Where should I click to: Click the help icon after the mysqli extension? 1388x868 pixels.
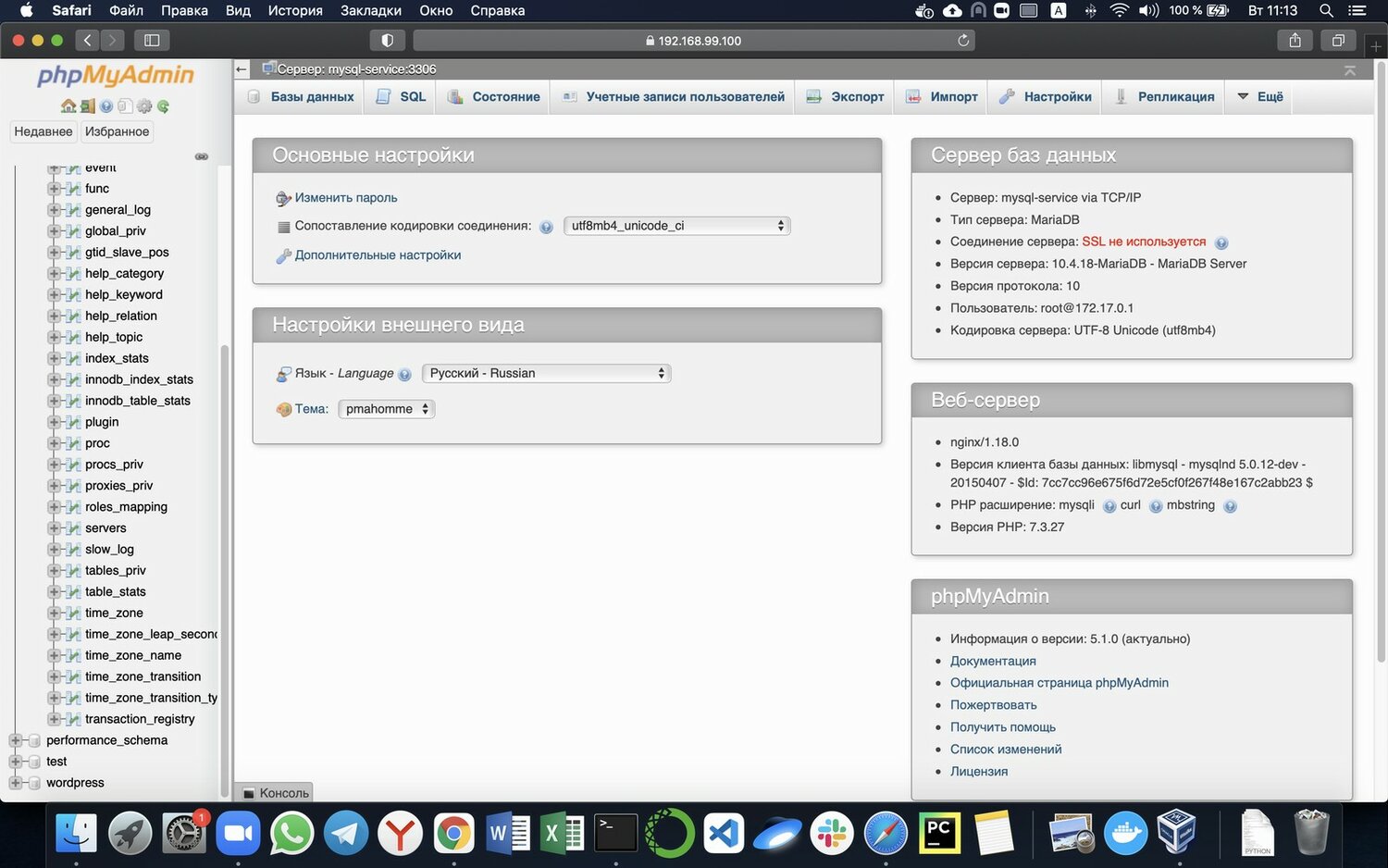pyautogui.click(x=1109, y=506)
